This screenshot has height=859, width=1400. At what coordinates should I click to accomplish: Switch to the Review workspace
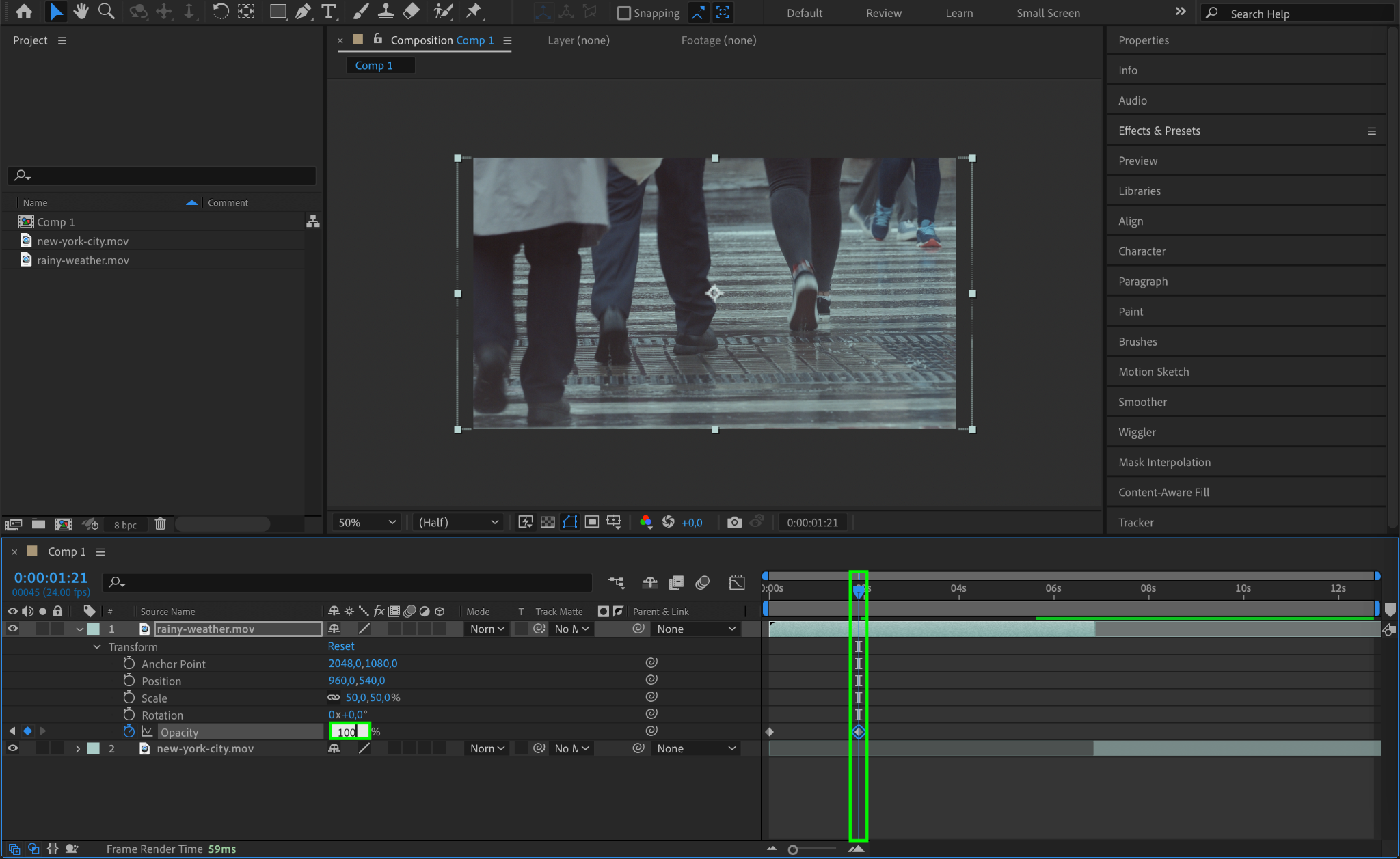[883, 13]
